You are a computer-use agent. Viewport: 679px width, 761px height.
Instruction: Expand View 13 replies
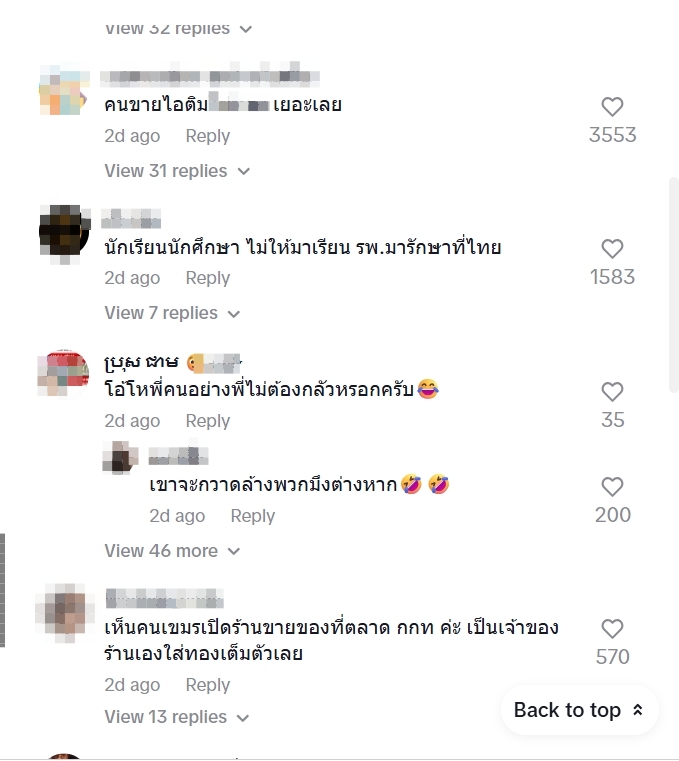[x=177, y=717]
